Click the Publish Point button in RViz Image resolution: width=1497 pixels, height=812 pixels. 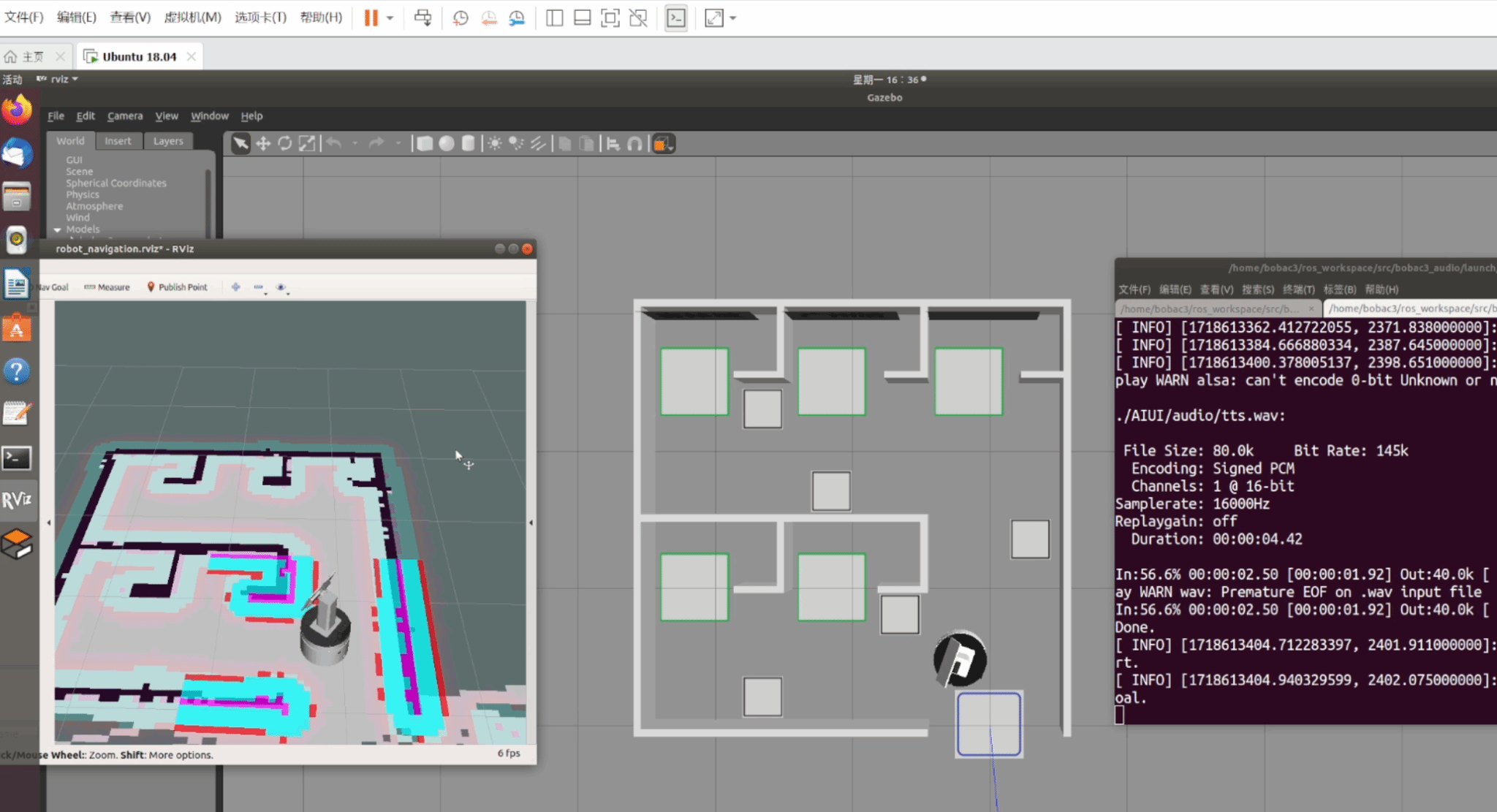(x=178, y=287)
